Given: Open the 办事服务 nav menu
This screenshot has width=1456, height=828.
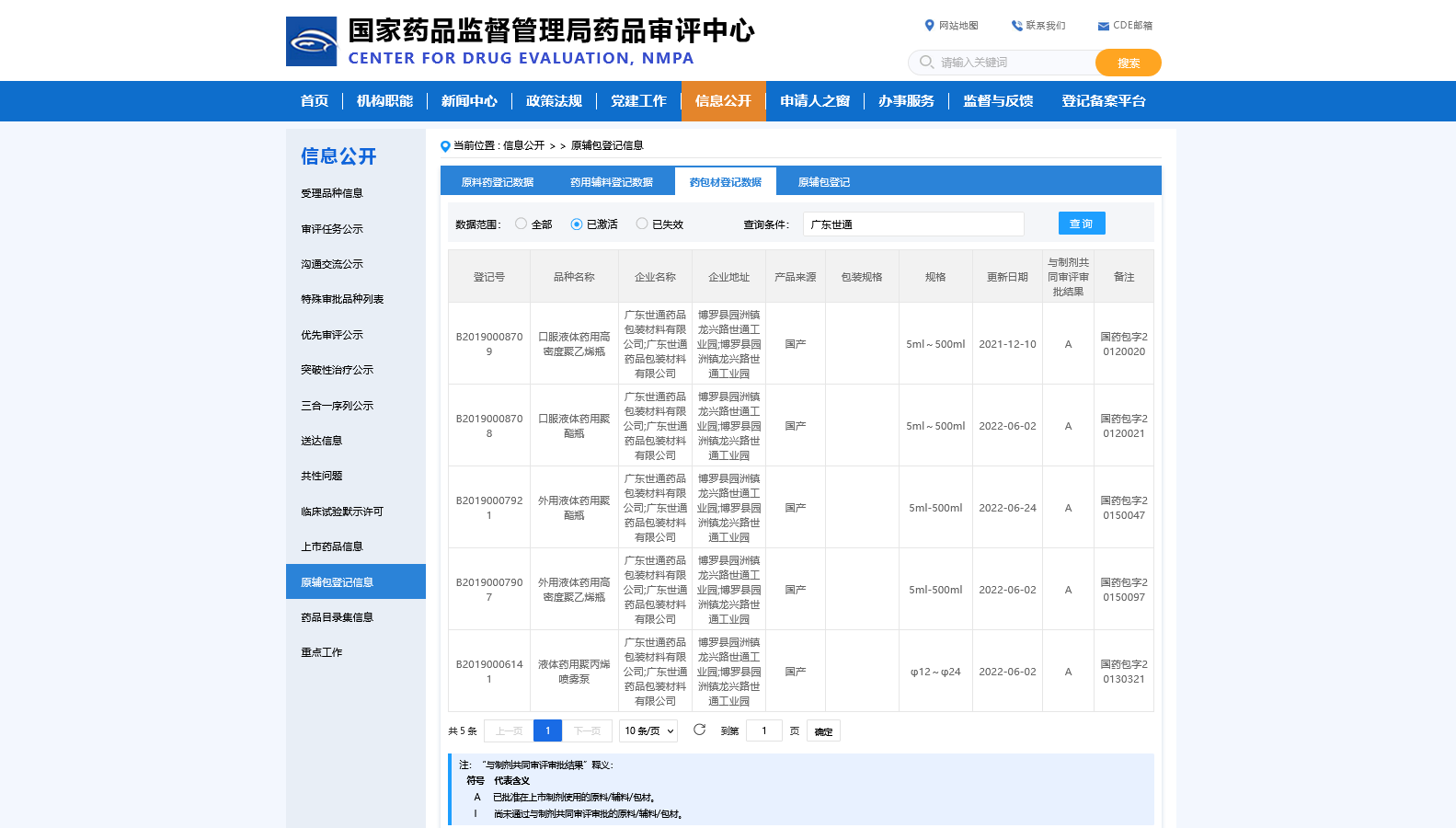Looking at the screenshot, I should click(x=906, y=101).
